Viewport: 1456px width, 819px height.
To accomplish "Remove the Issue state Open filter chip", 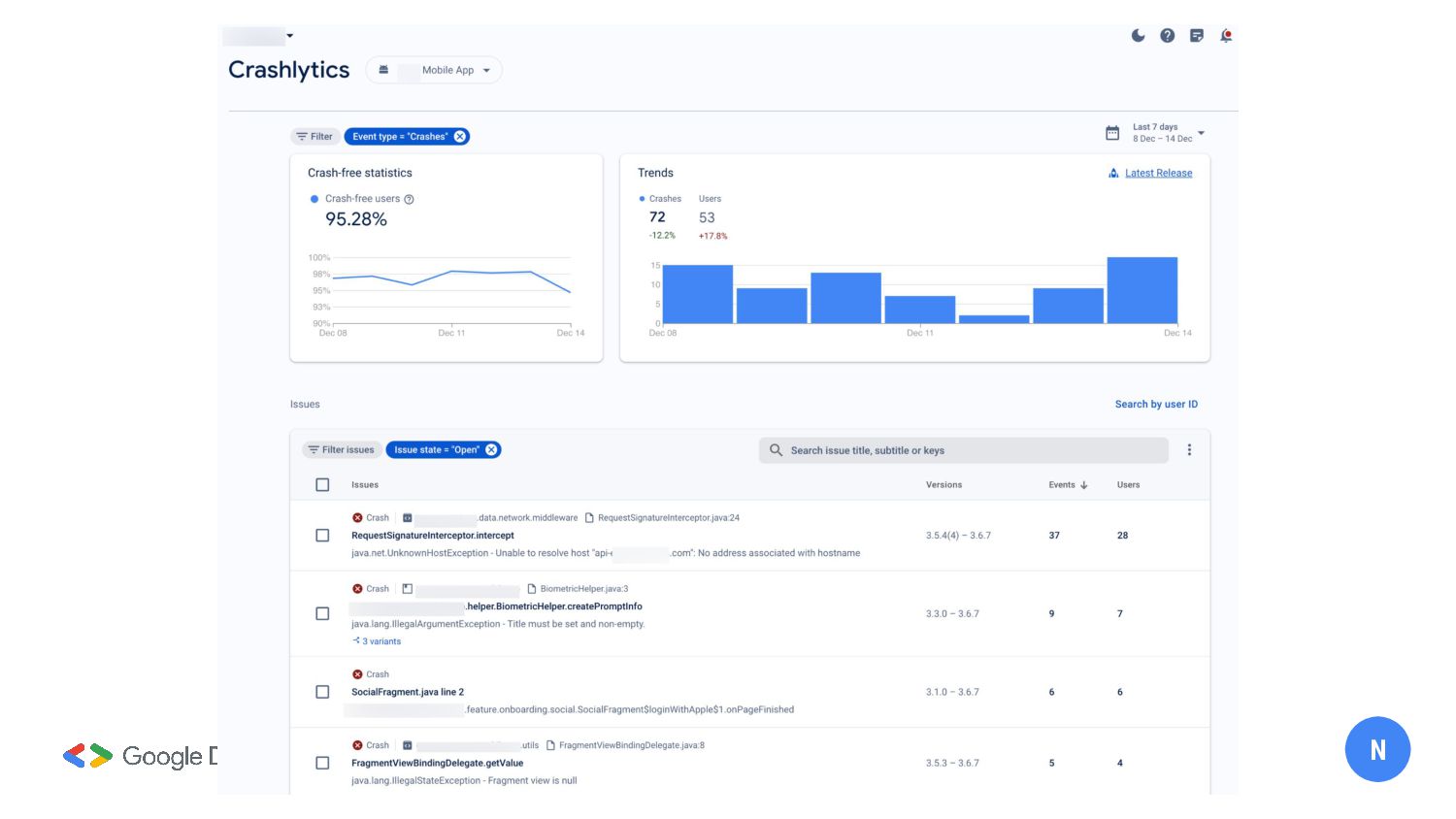I will [491, 450].
